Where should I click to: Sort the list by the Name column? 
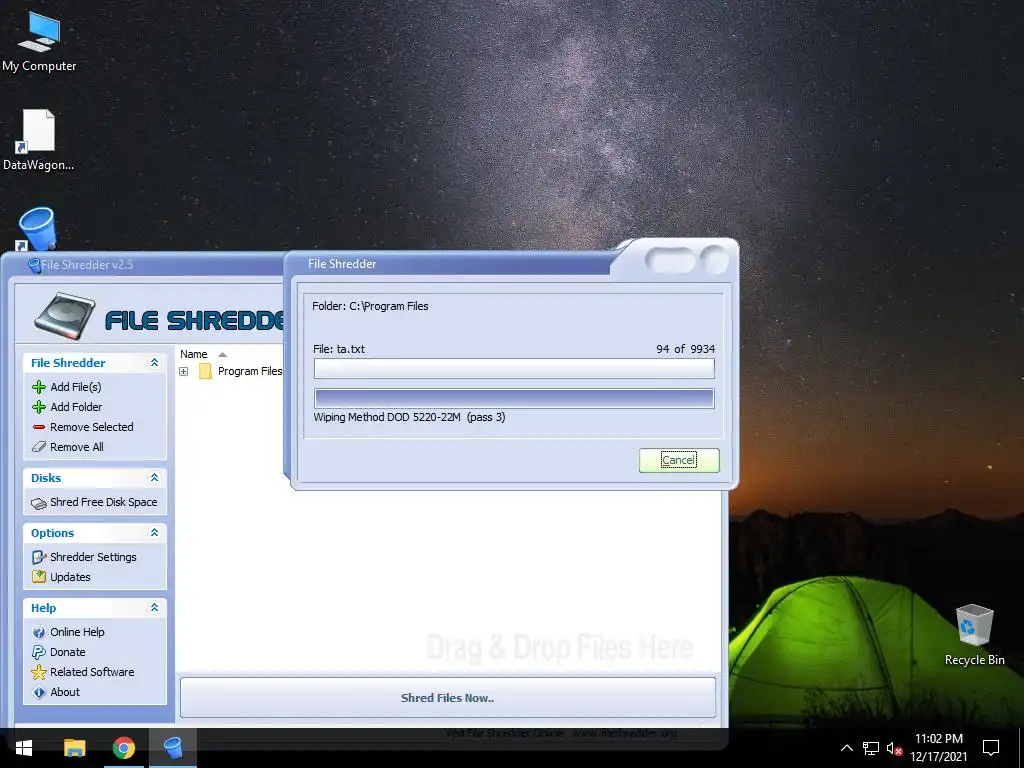point(194,354)
